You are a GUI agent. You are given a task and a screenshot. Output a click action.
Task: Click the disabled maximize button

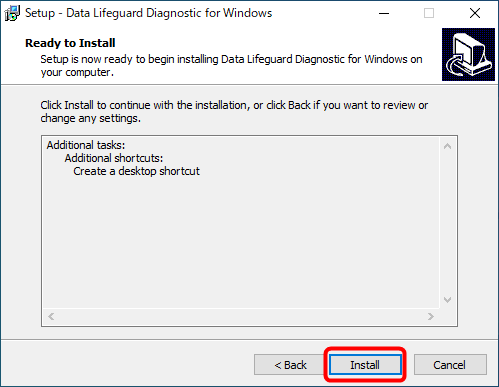[429, 13]
